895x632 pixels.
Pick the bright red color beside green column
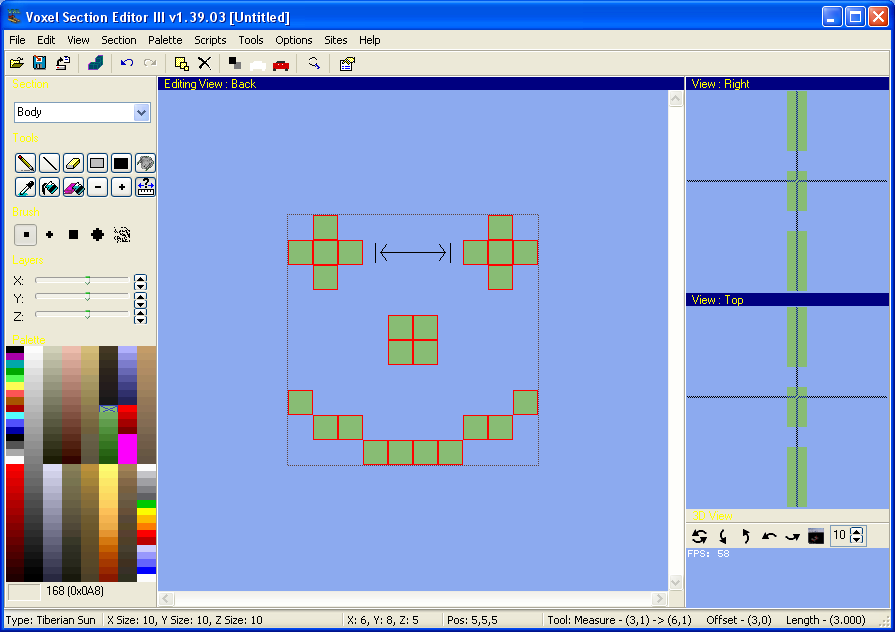tap(127, 409)
